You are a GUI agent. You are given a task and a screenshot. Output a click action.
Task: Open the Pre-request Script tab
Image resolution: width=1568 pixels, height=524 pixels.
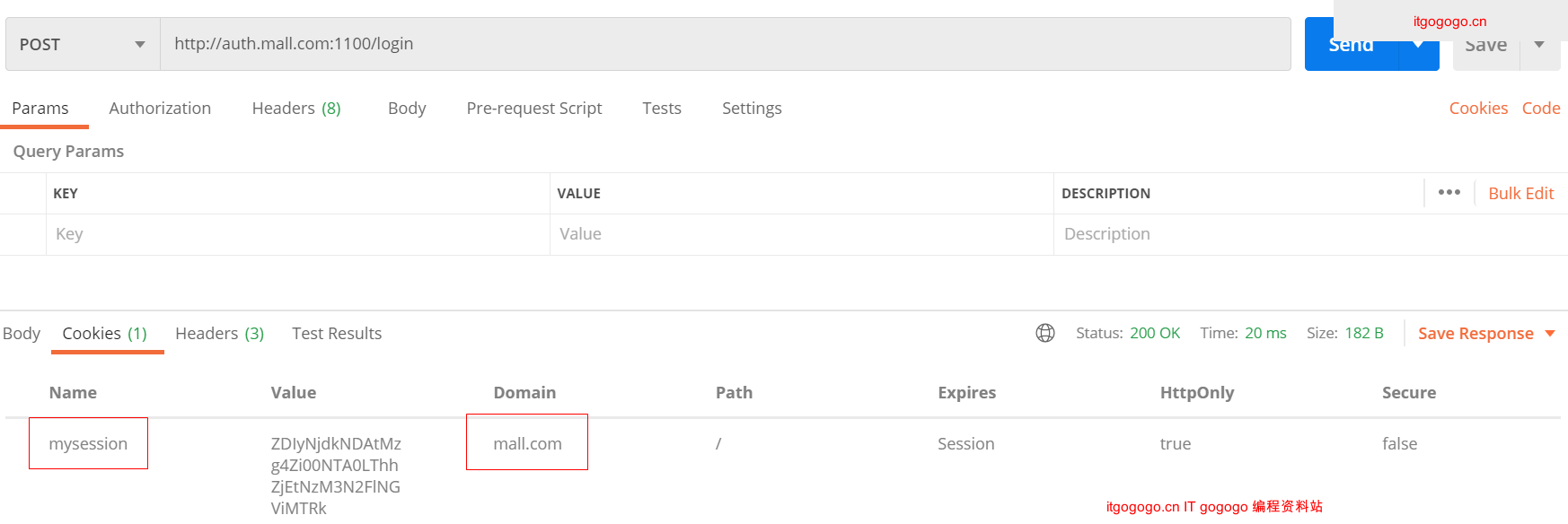coord(533,108)
